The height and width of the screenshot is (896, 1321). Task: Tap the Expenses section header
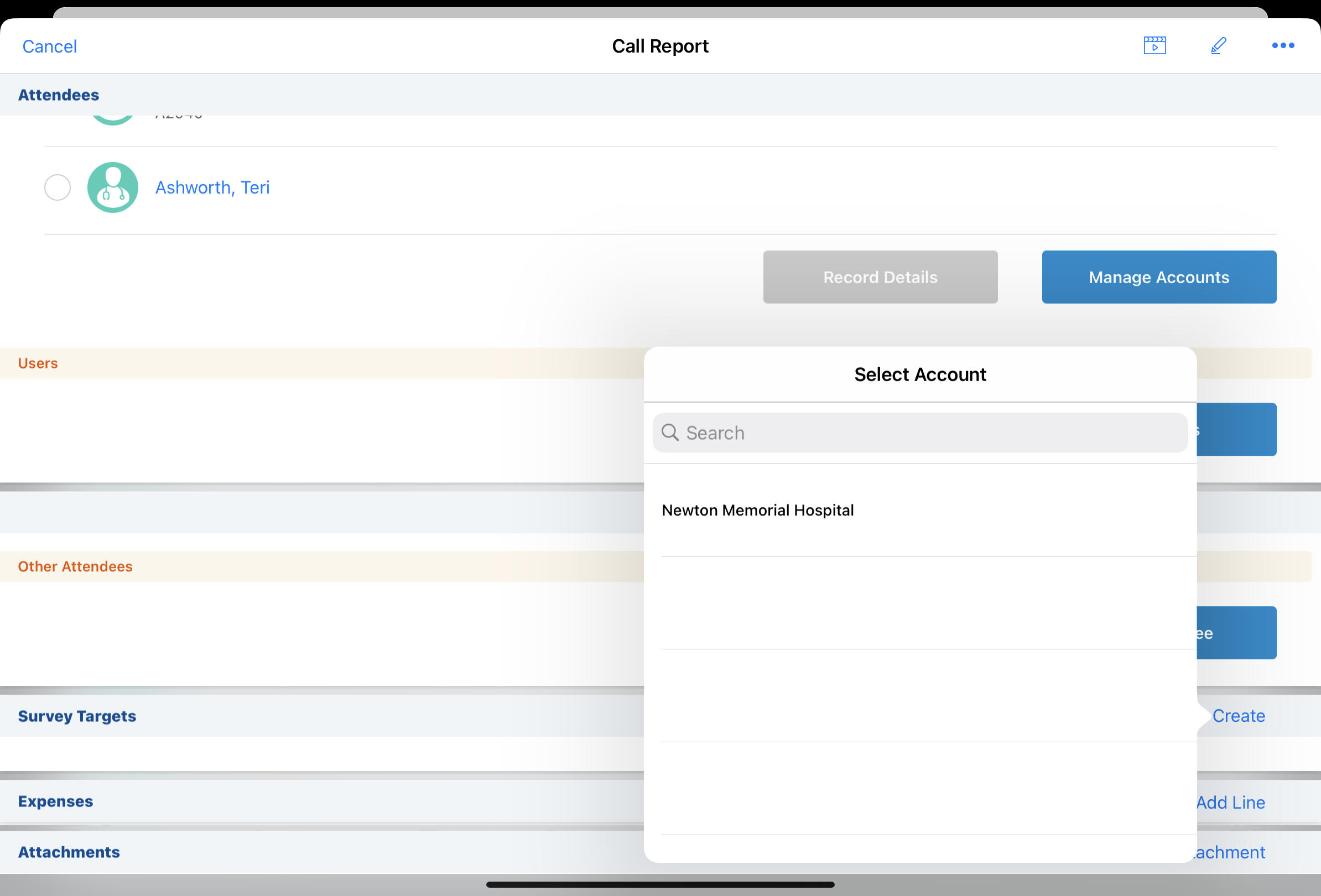(x=56, y=801)
